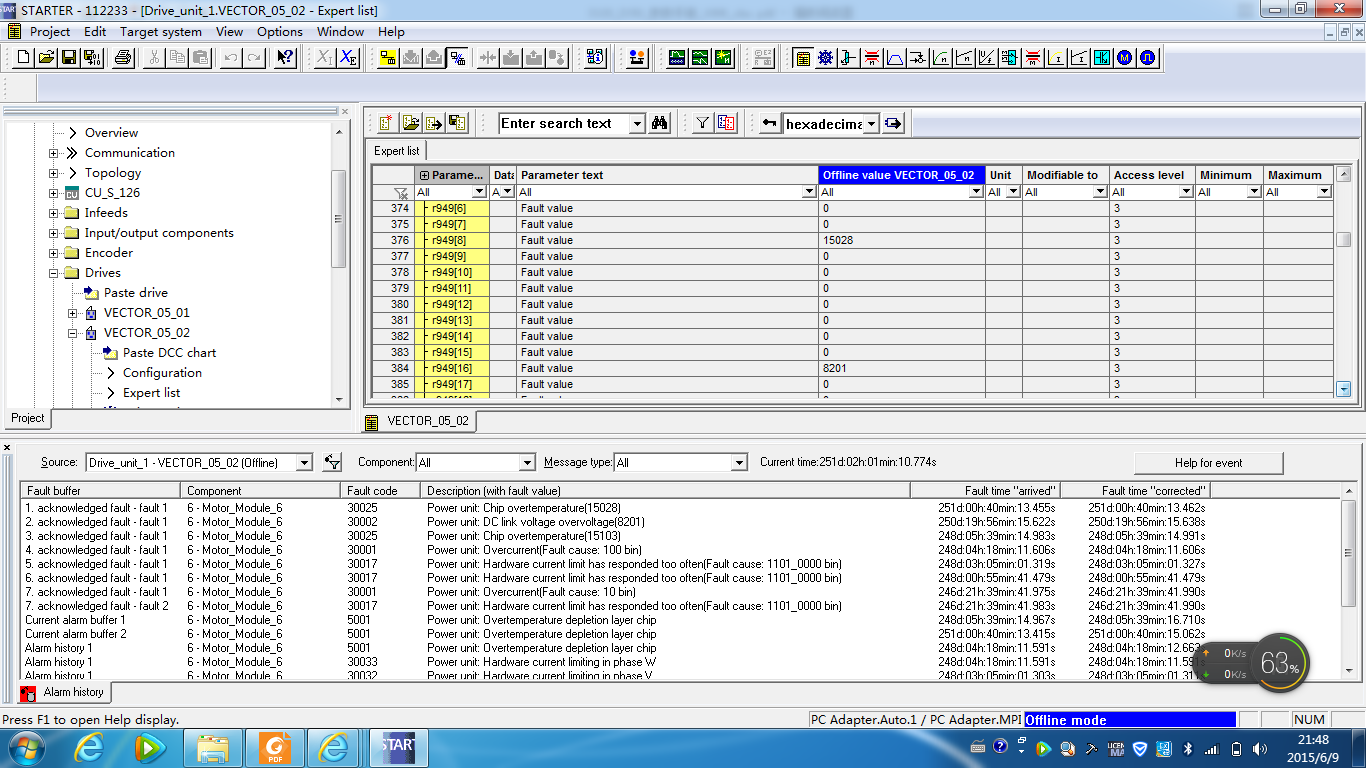
Task: Click the Help for event button
Action: click(x=1208, y=463)
